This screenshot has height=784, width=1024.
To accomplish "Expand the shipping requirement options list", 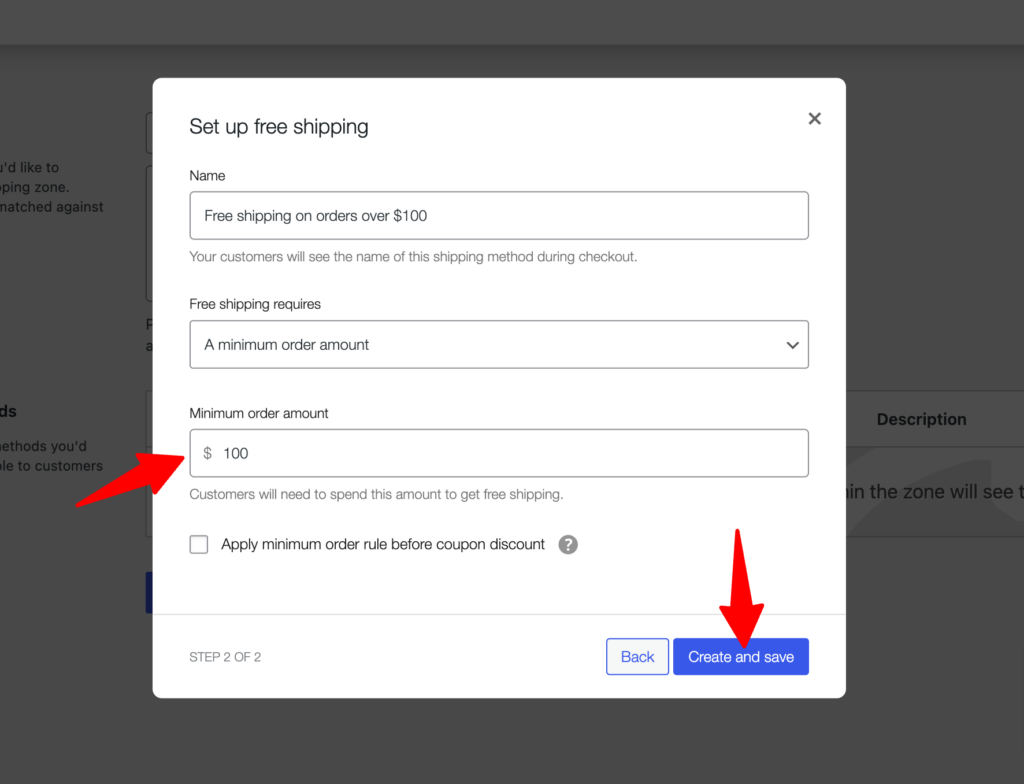I will click(x=499, y=344).
